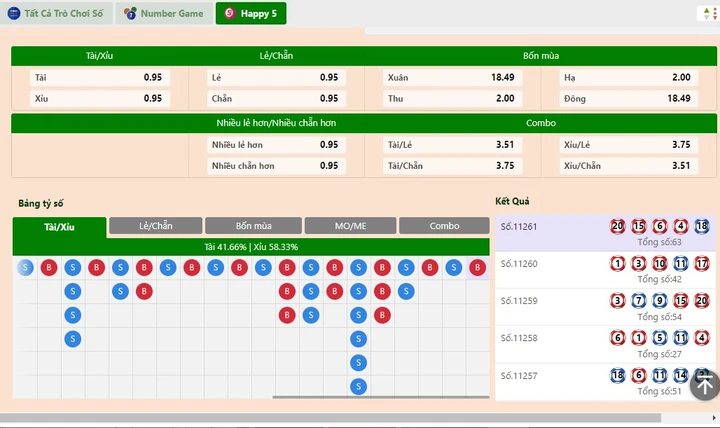This screenshot has height=428, width=720.
Task: Click the scroll-to-top arrow button
Action: coord(704,384)
